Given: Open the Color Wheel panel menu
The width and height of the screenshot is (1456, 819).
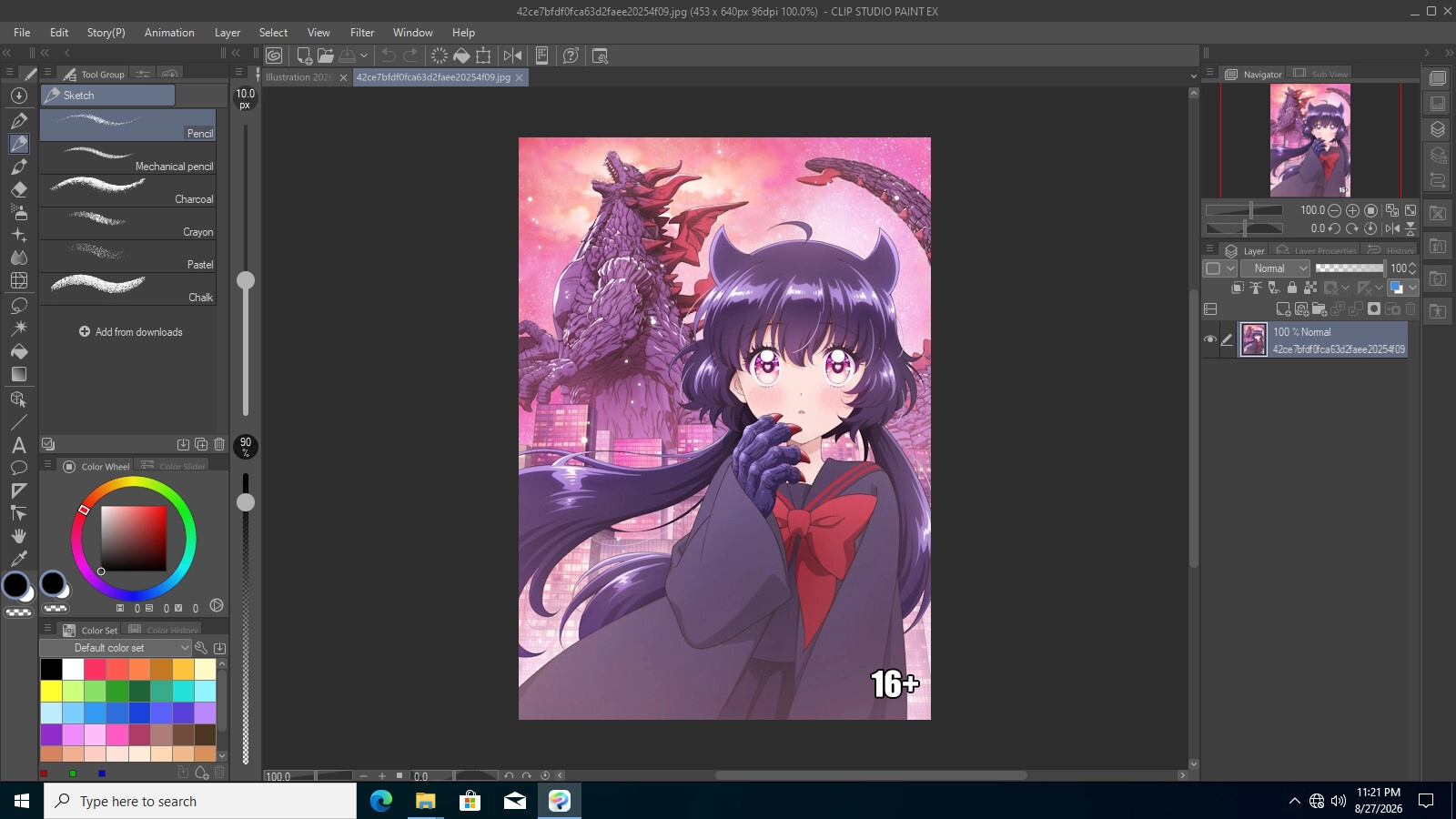Looking at the screenshot, I should [x=48, y=465].
